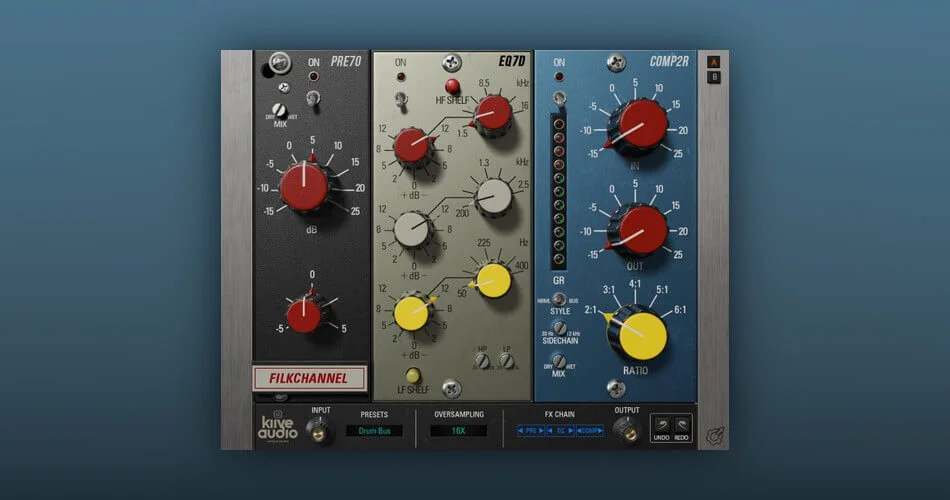The height and width of the screenshot is (500, 950).
Task: Move EQ left in FX chain
Action: tap(550, 431)
